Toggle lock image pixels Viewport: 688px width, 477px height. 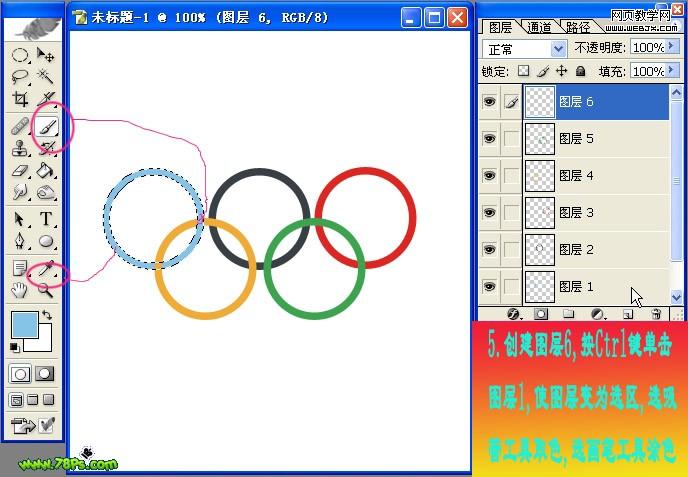[543, 71]
